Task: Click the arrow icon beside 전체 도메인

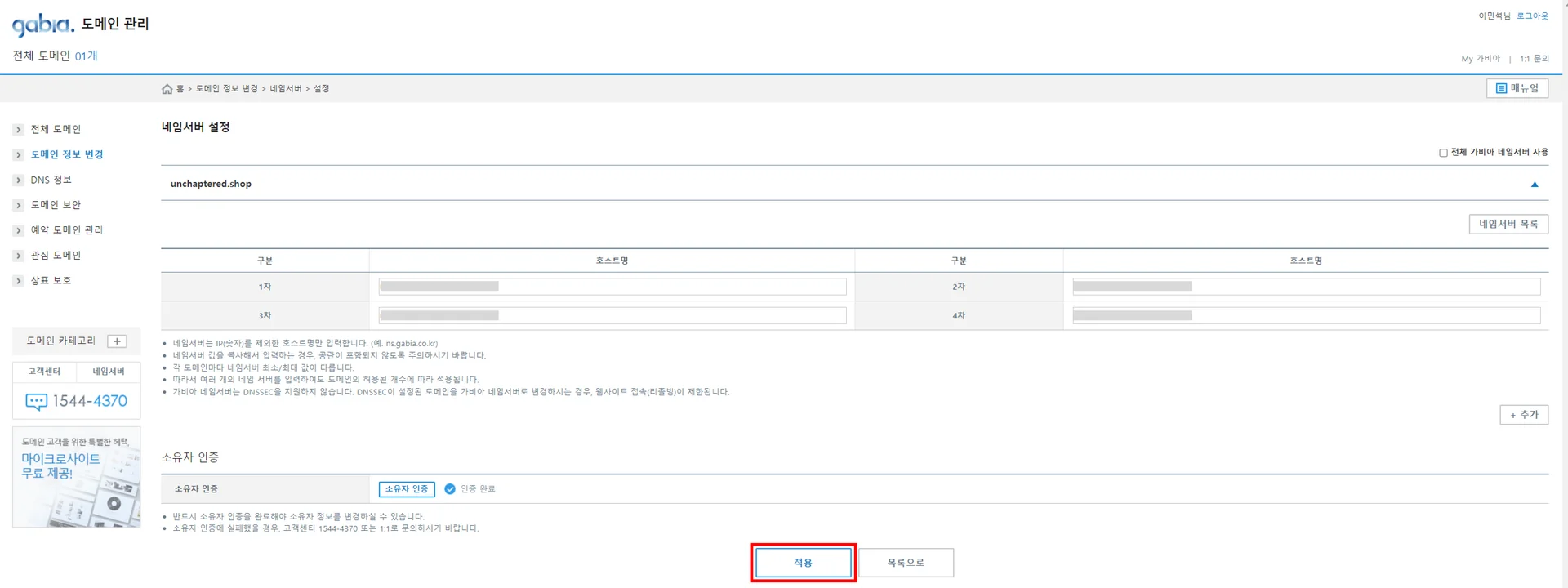Action: click(x=19, y=130)
